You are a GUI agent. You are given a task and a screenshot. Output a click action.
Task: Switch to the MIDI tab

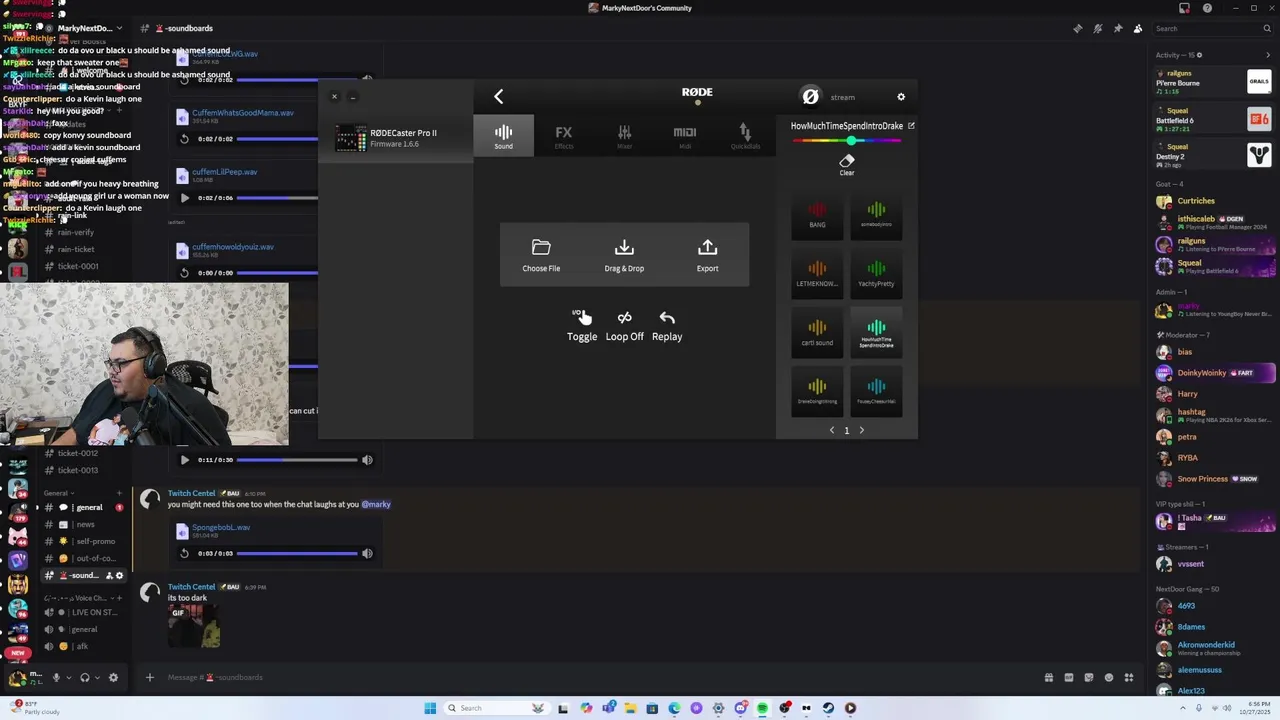pos(685,136)
